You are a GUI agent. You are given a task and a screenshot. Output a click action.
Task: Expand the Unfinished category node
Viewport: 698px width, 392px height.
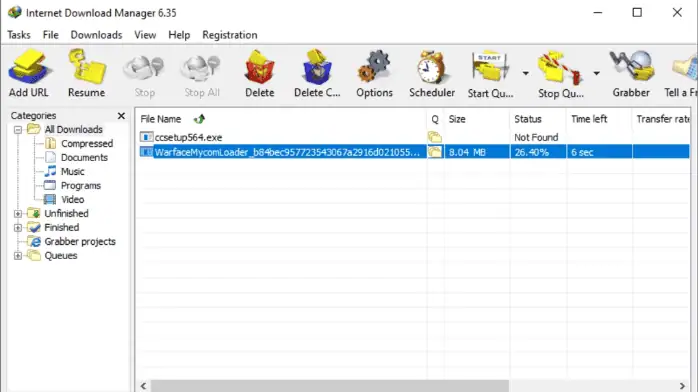pyautogui.click(x=18, y=214)
